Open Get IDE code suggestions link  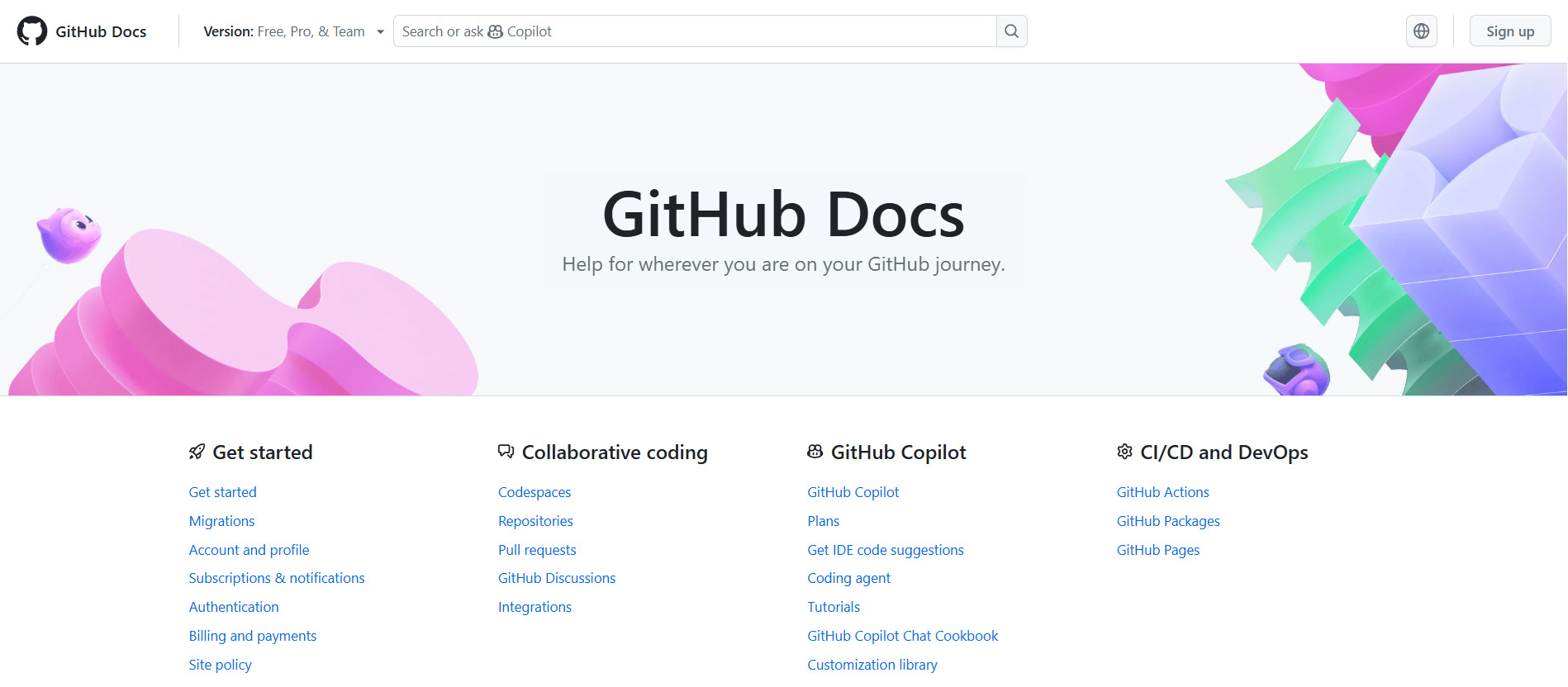coord(886,550)
